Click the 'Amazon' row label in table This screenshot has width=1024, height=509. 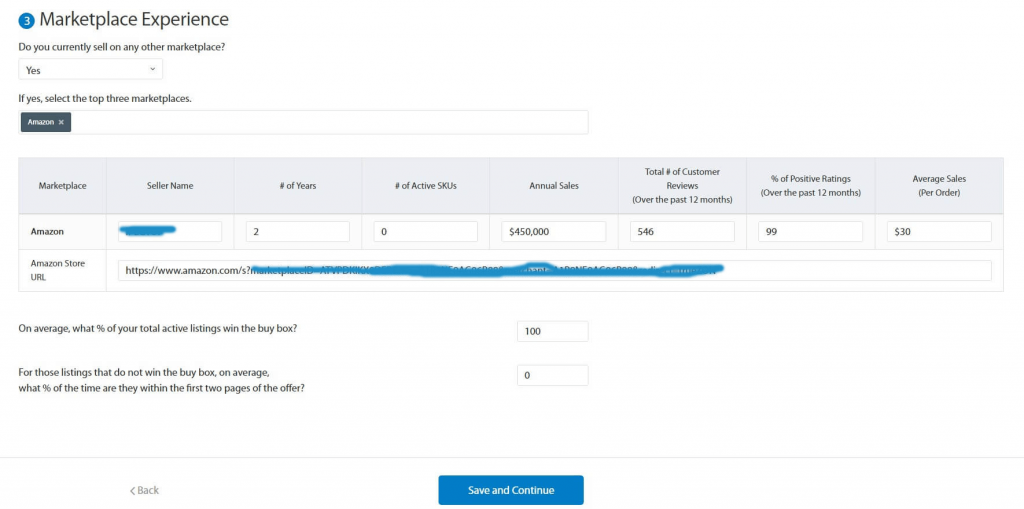[46, 231]
